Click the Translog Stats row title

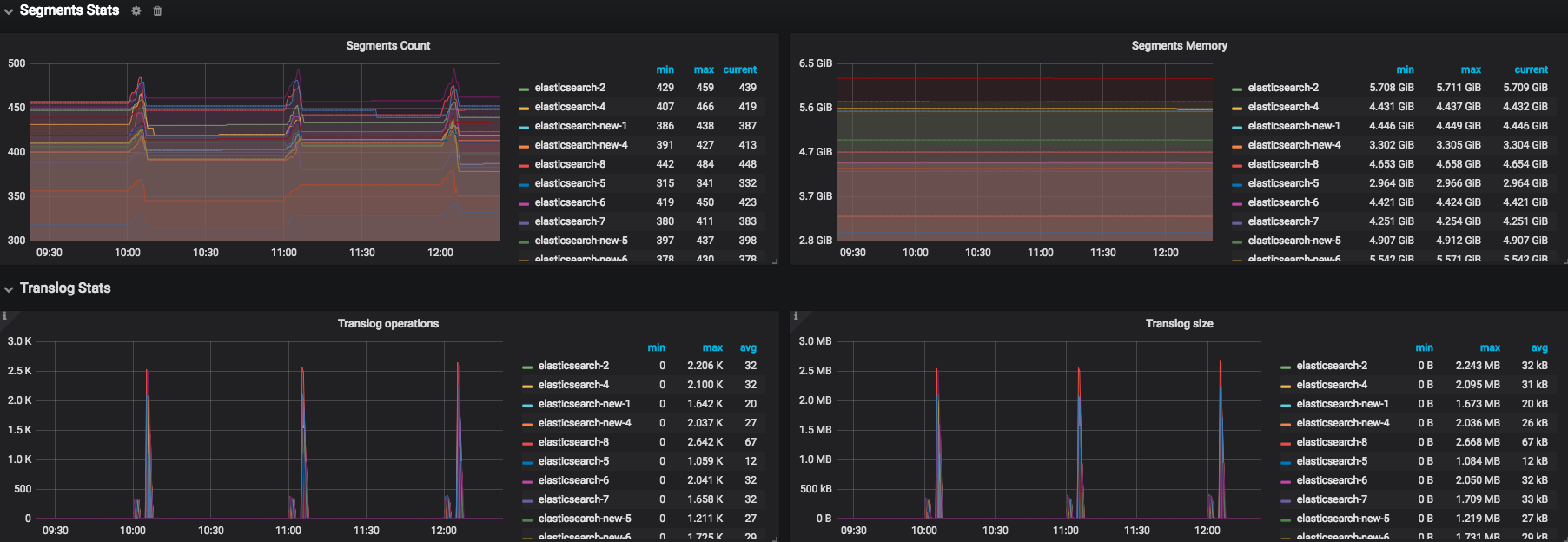(x=65, y=288)
